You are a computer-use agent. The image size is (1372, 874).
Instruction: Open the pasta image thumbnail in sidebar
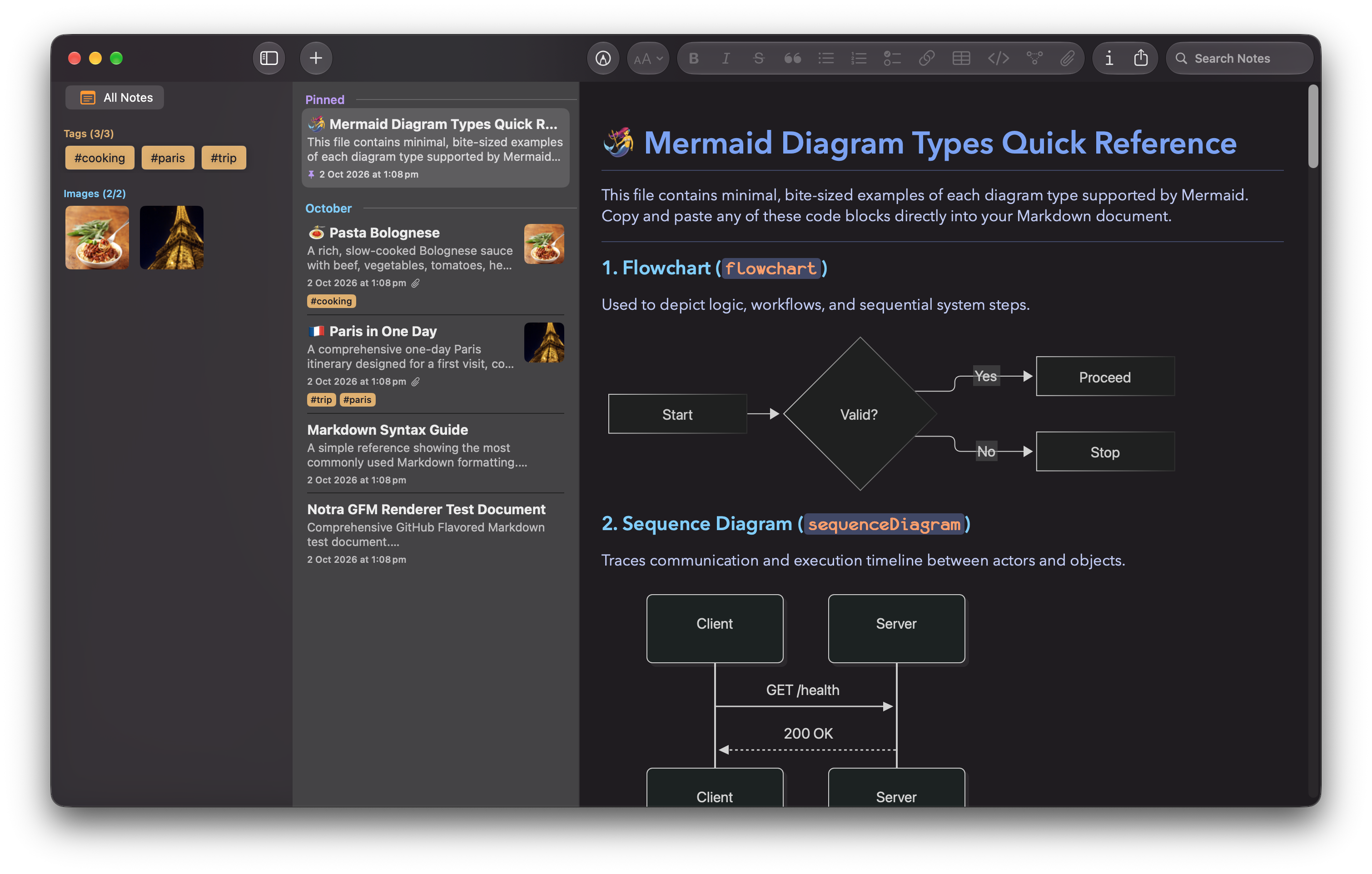coord(97,238)
